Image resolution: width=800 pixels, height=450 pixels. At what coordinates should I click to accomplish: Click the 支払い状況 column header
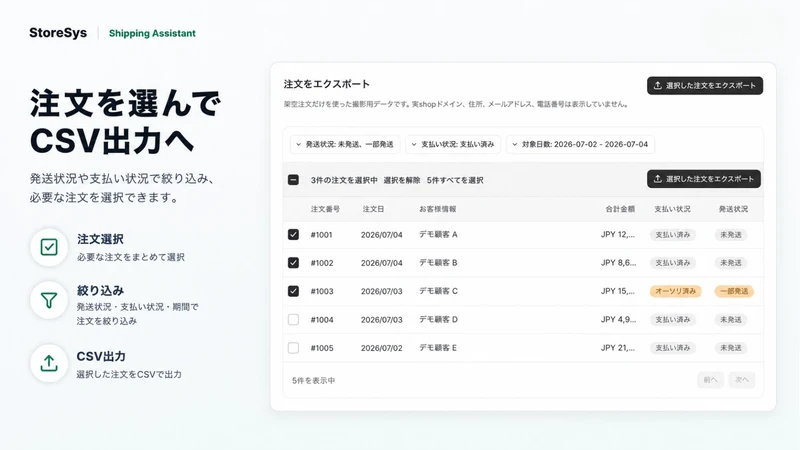pos(672,209)
